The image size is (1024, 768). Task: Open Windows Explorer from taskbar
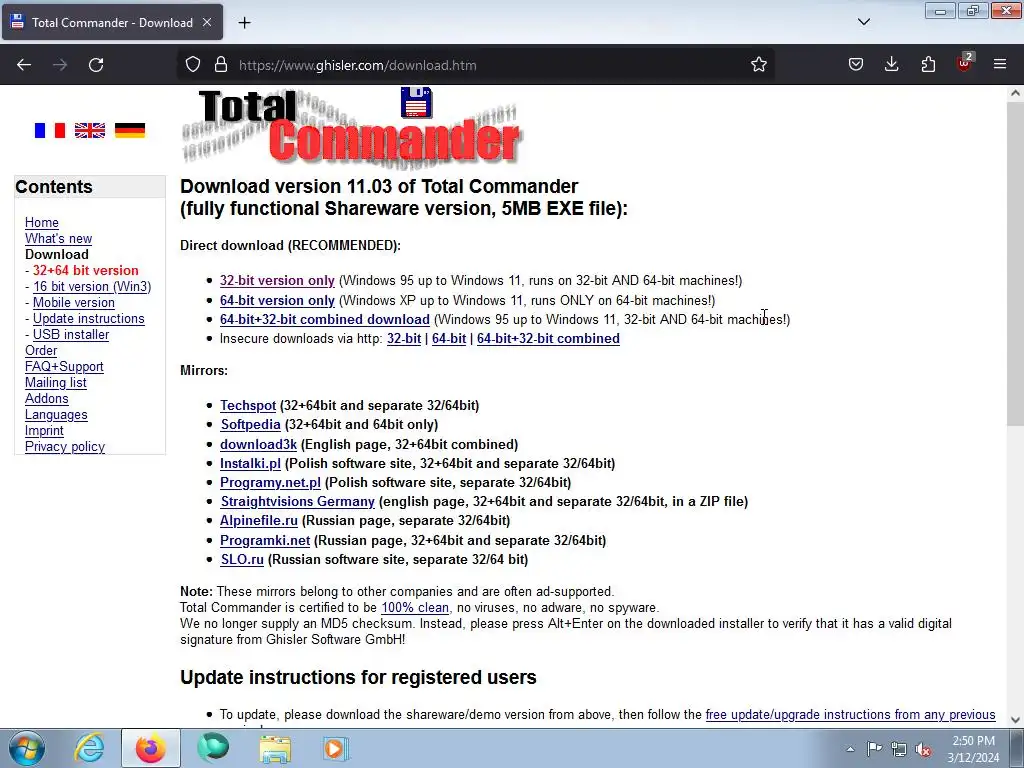coord(275,748)
